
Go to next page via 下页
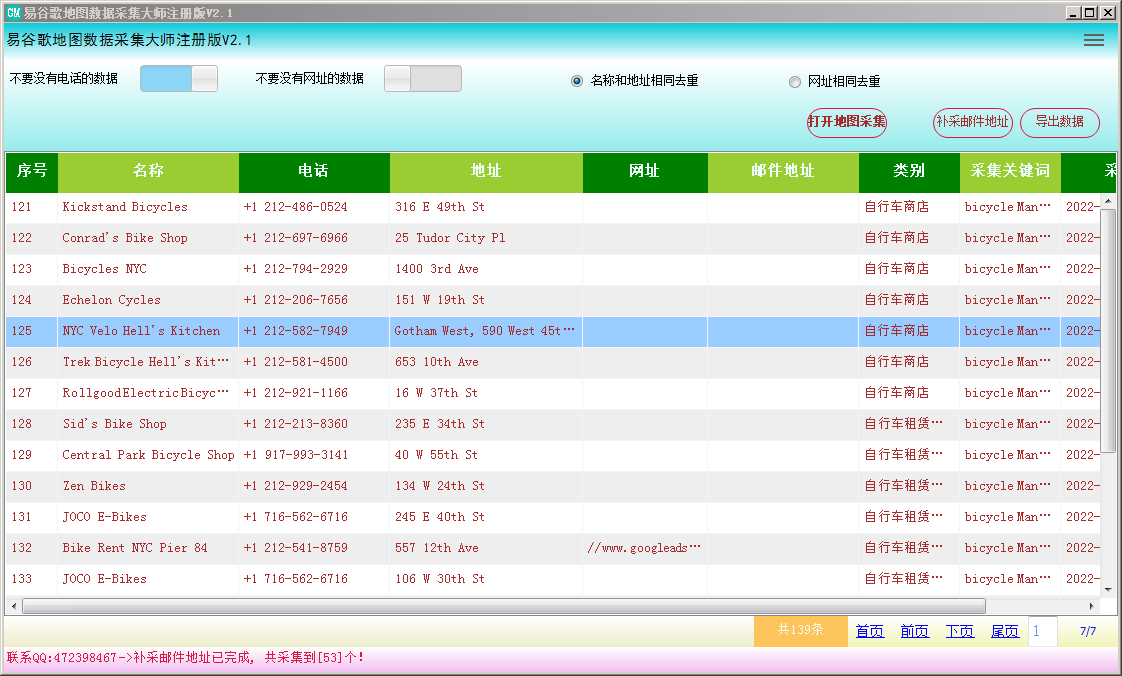[x=959, y=631]
